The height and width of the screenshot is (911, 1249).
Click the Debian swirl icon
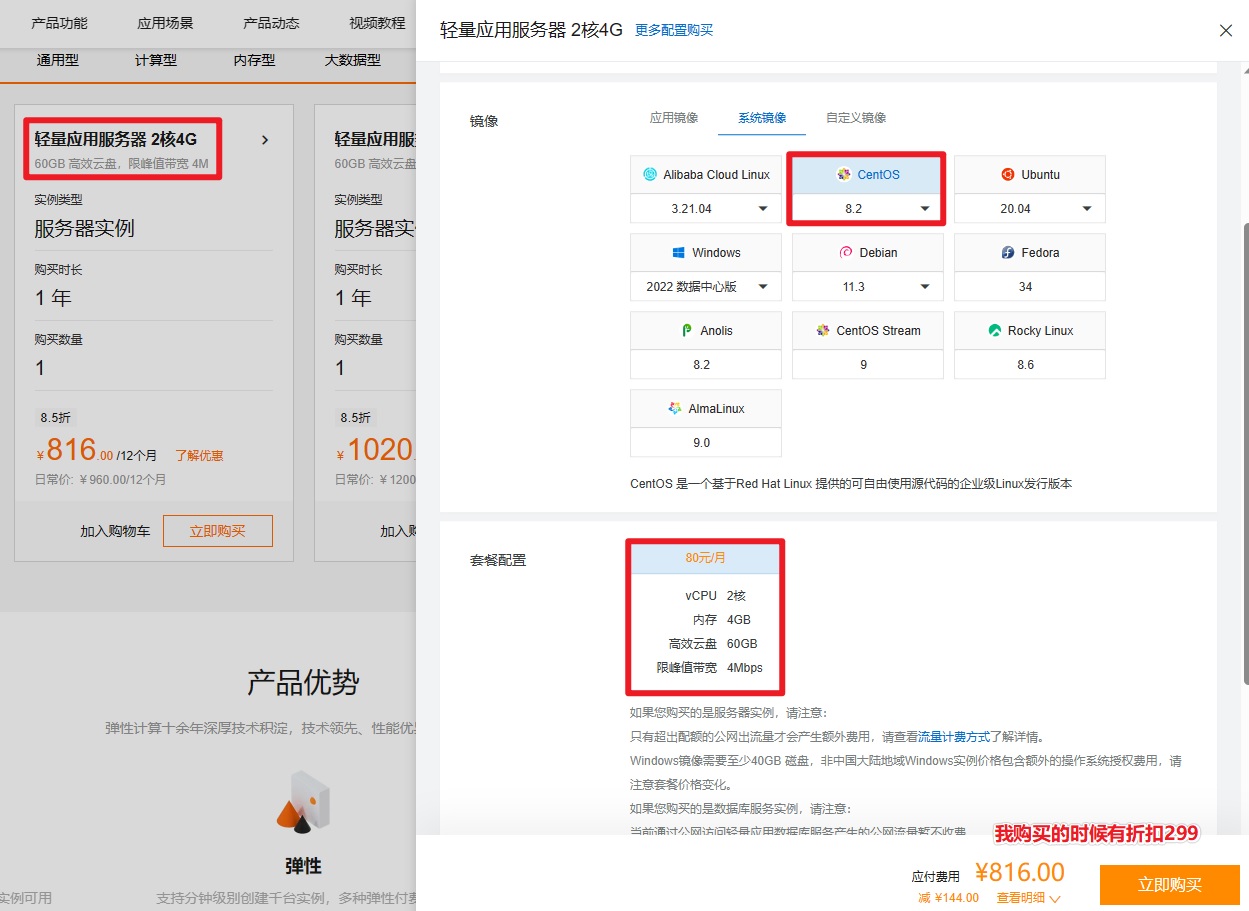pyautogui.click(x=845, y=253)
